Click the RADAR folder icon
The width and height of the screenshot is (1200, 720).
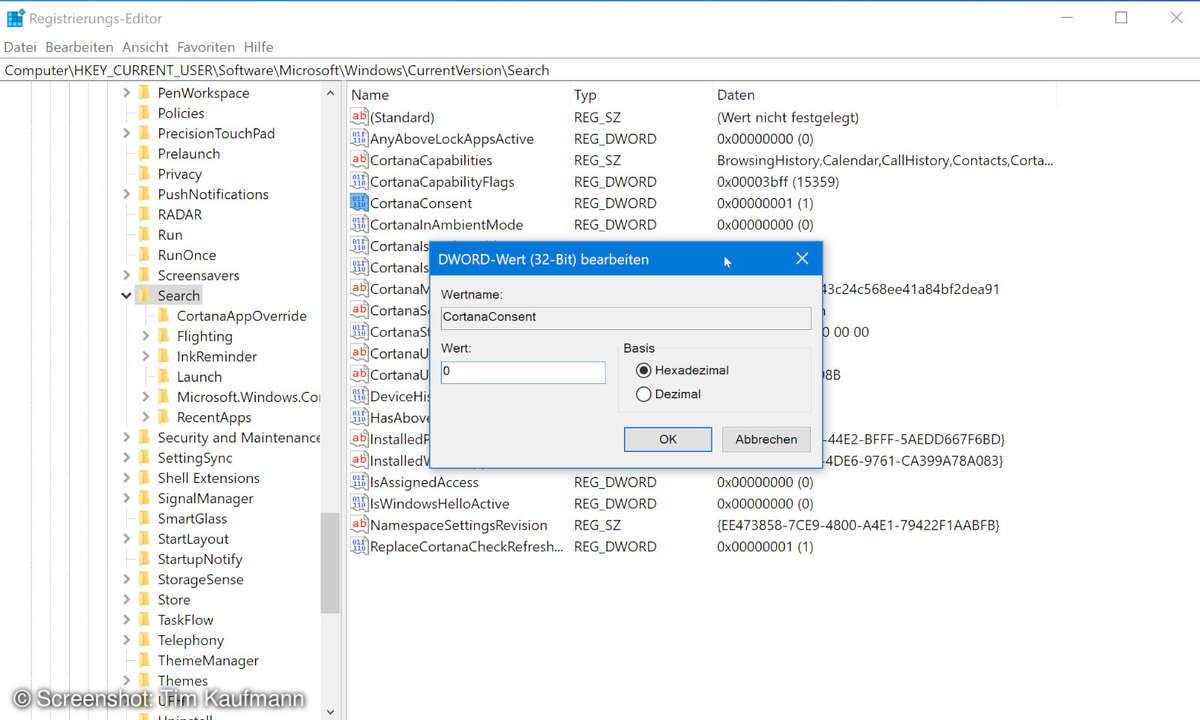pos(145,214)
